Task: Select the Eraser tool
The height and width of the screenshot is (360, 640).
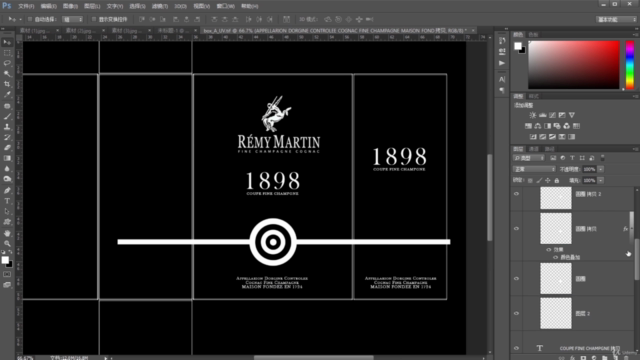Action: pos(7,148)
